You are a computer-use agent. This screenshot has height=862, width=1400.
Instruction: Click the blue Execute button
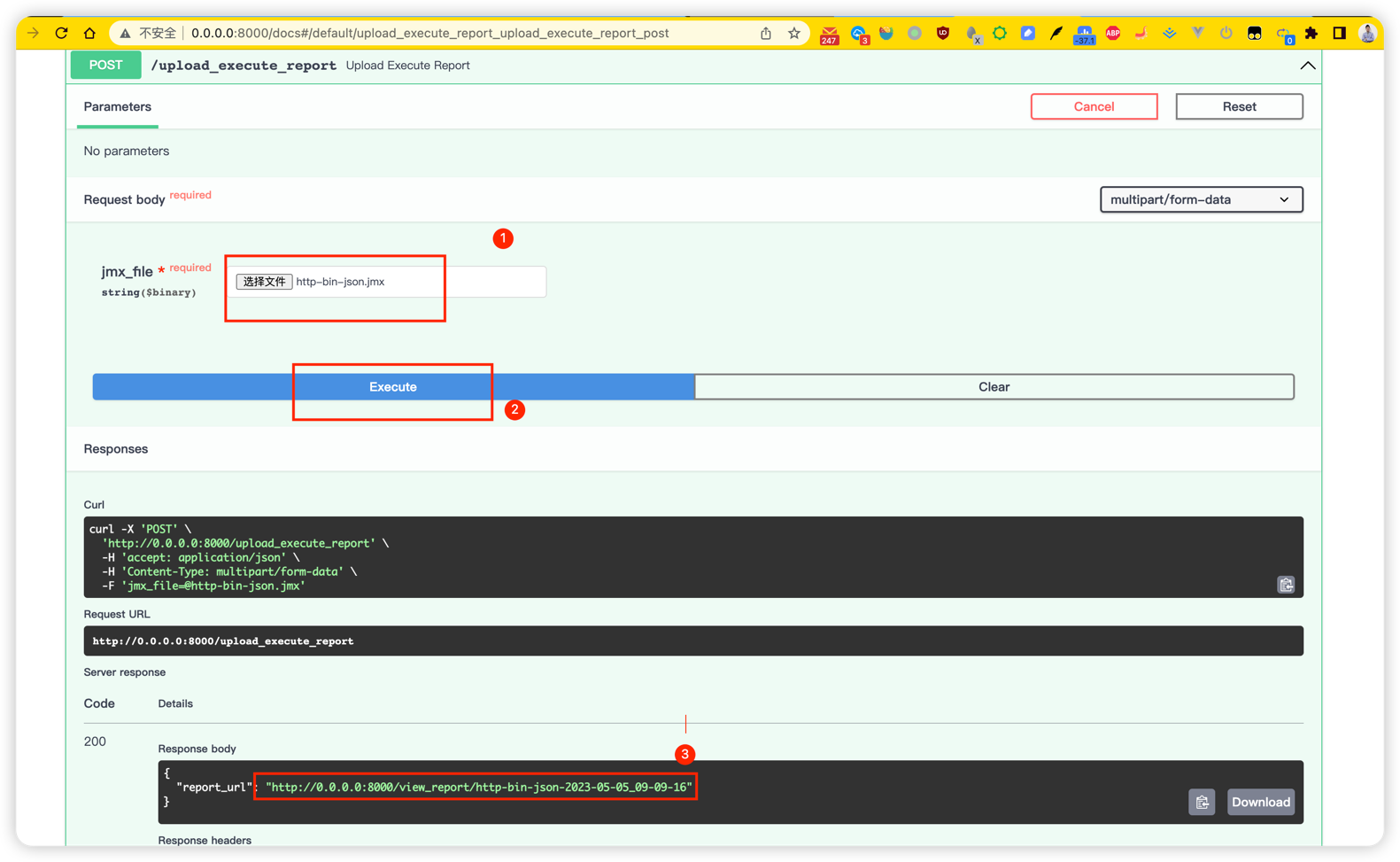393,386
